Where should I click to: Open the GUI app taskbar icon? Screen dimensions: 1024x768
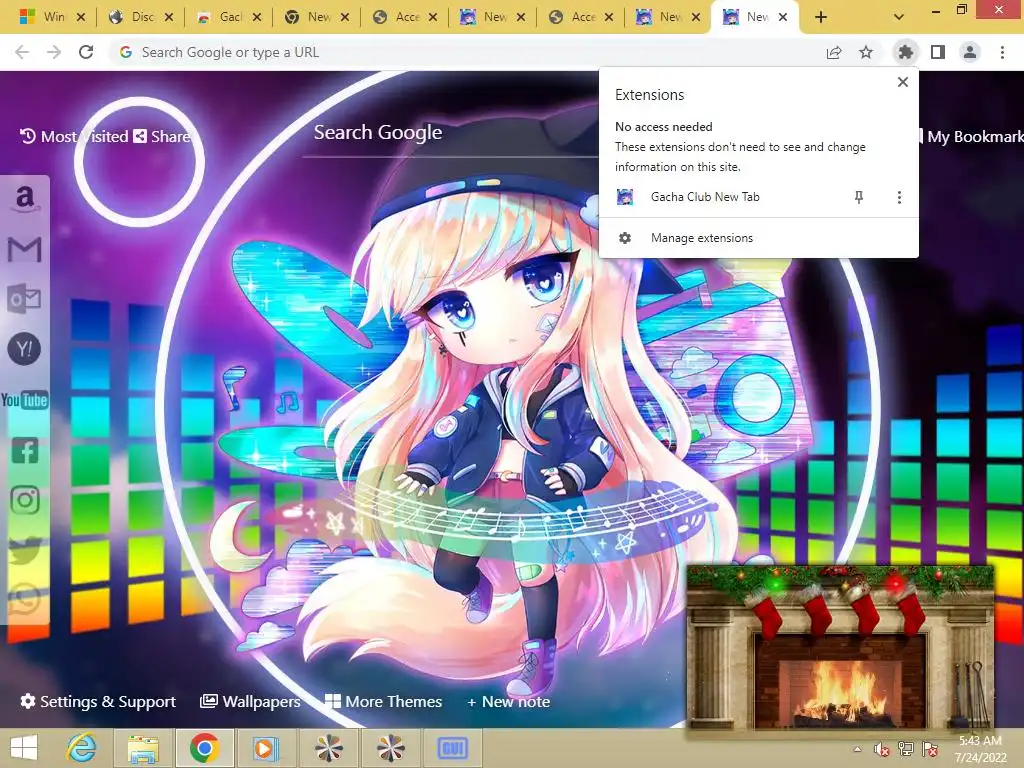pos(452,748)
